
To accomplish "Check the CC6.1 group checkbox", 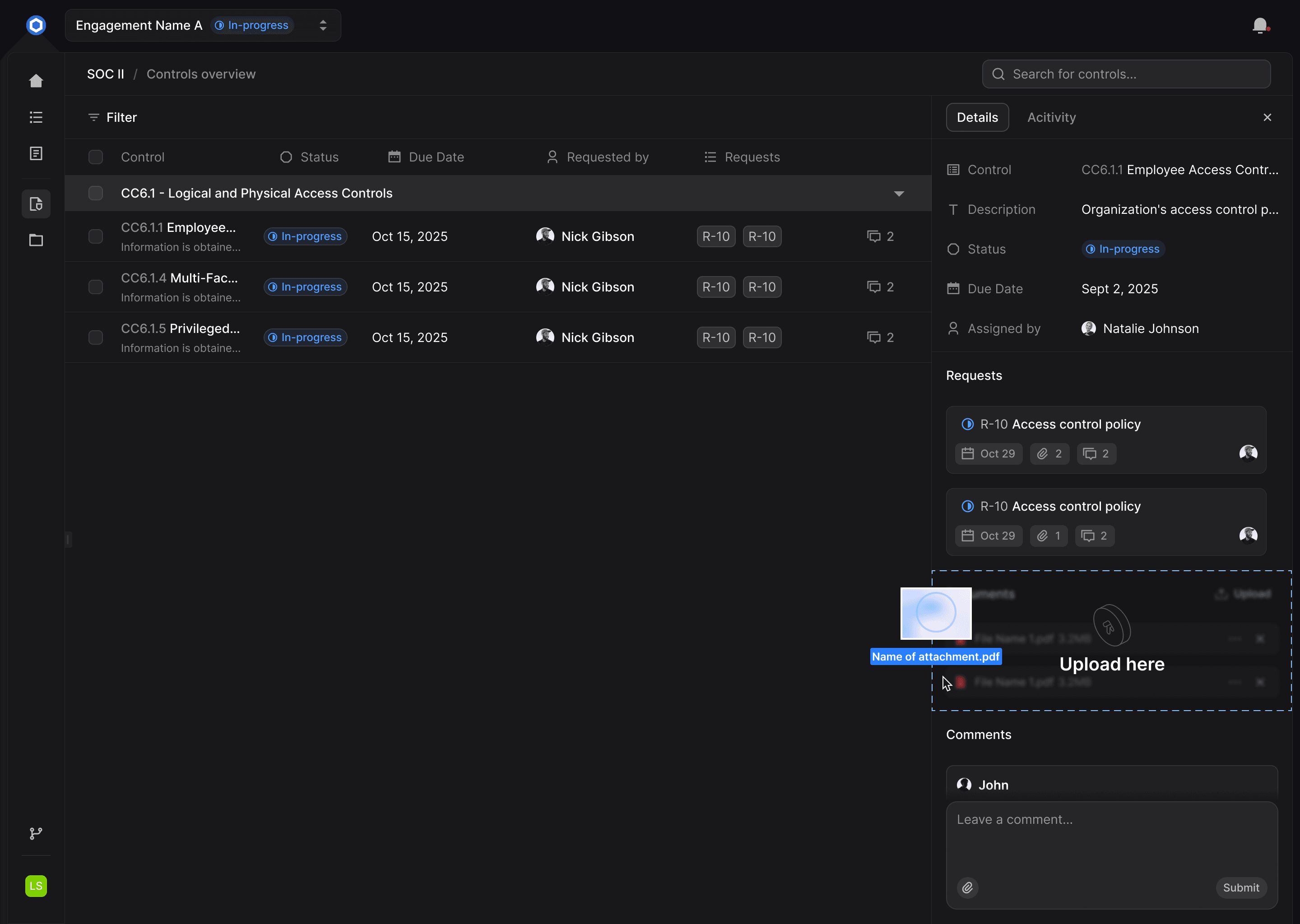I will tap(96, 193).
